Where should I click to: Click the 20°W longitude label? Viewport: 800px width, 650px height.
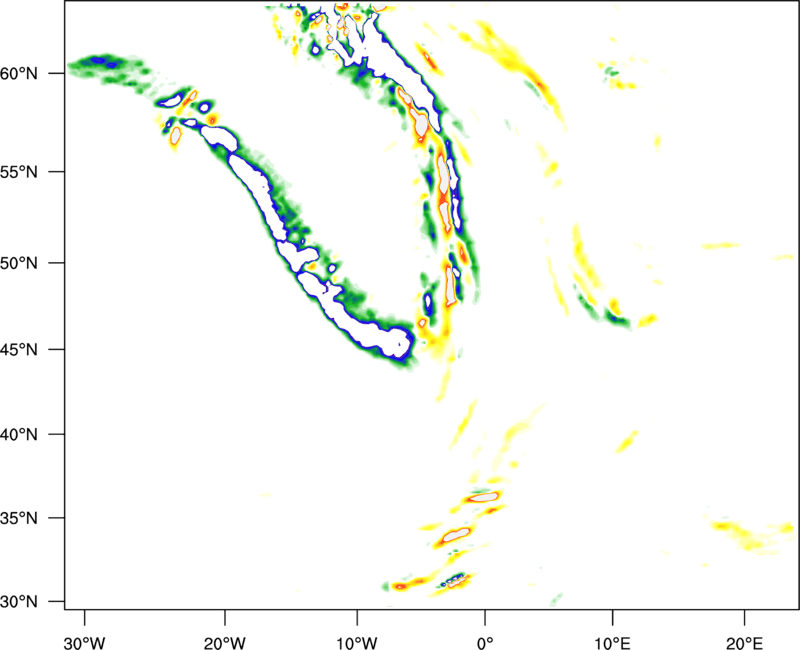(x=225, y=643)
